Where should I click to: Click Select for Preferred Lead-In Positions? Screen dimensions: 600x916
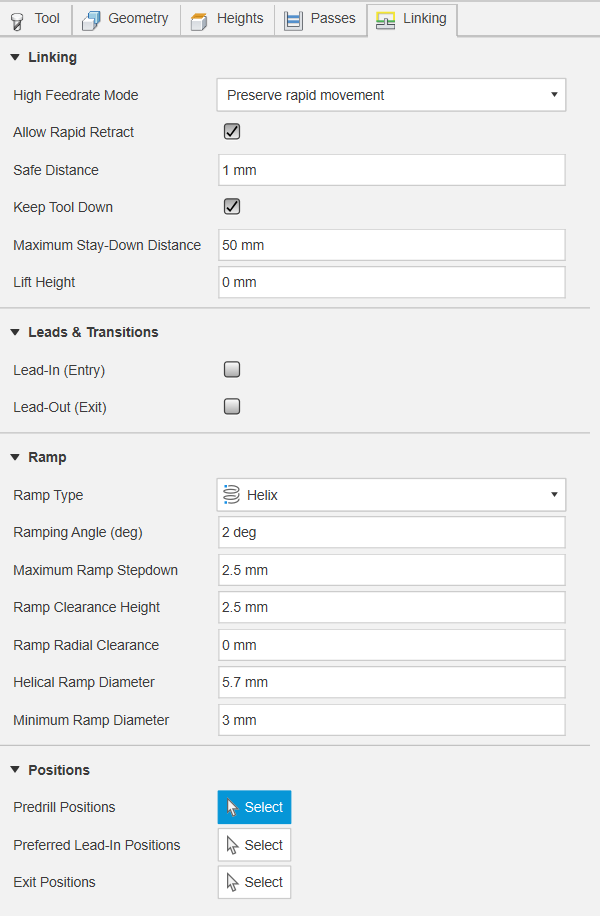click(254, 845)
